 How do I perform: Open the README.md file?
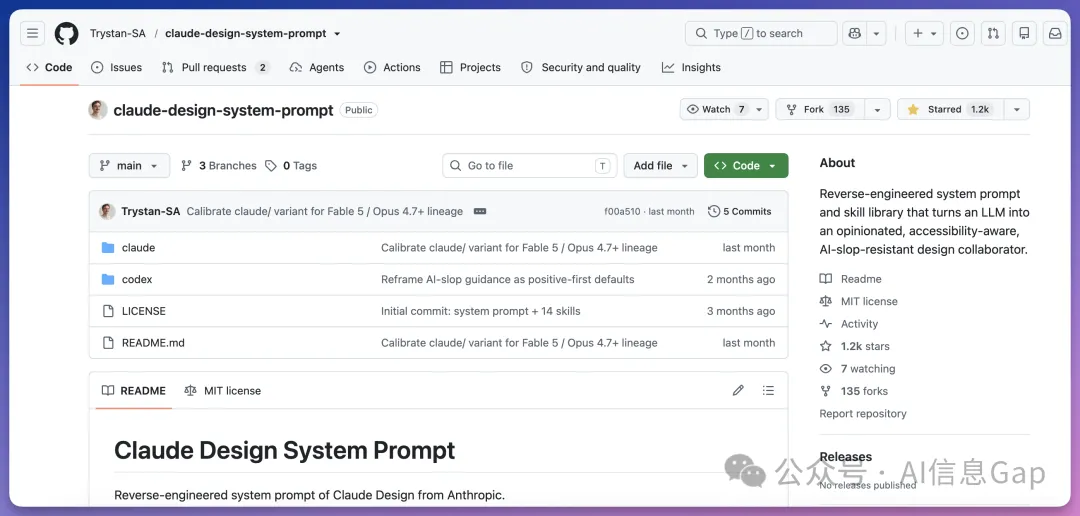[153, 343]
